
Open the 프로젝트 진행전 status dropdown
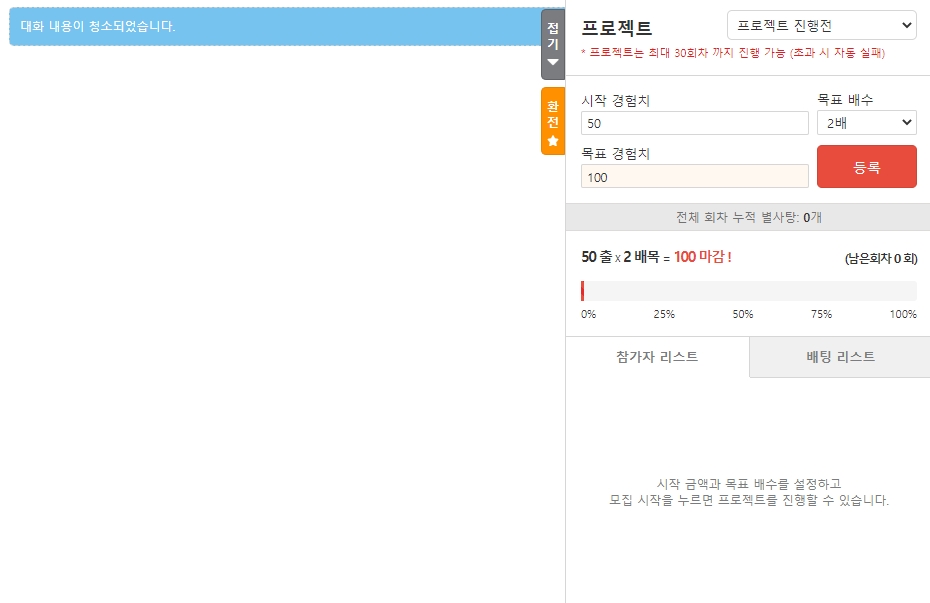[821, 25]
